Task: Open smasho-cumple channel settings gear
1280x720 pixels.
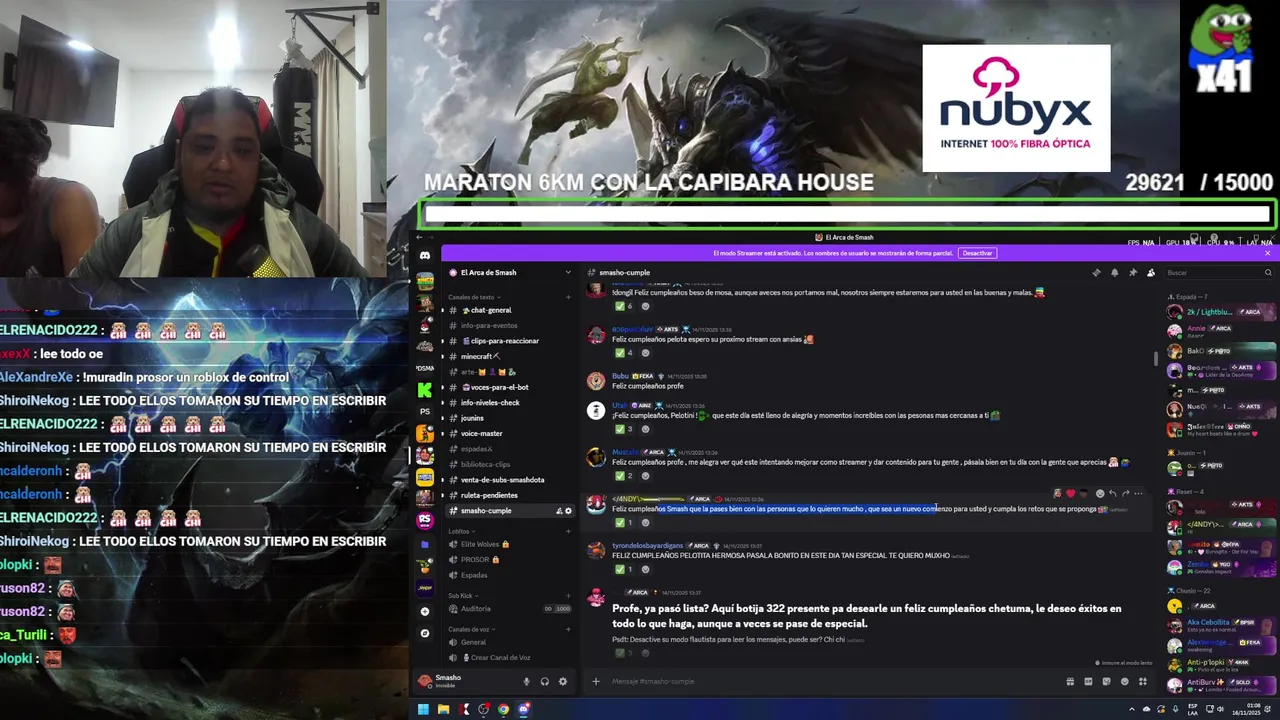Action: (x=569, y=511)
